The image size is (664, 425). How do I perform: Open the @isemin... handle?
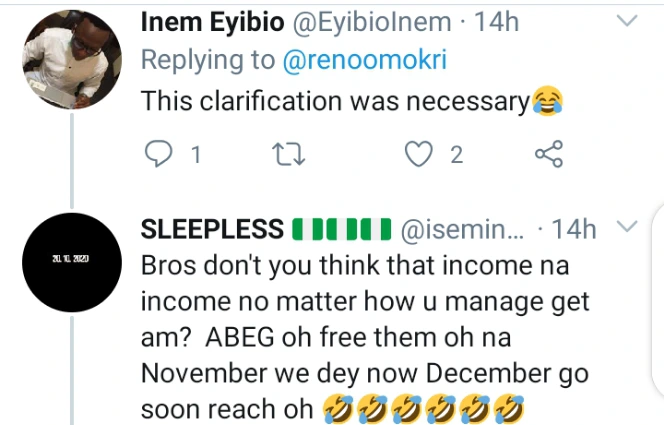tap(462, 229)
